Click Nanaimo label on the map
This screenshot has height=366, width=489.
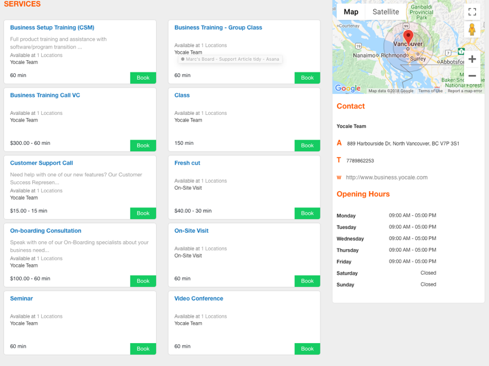pos(365,55)
